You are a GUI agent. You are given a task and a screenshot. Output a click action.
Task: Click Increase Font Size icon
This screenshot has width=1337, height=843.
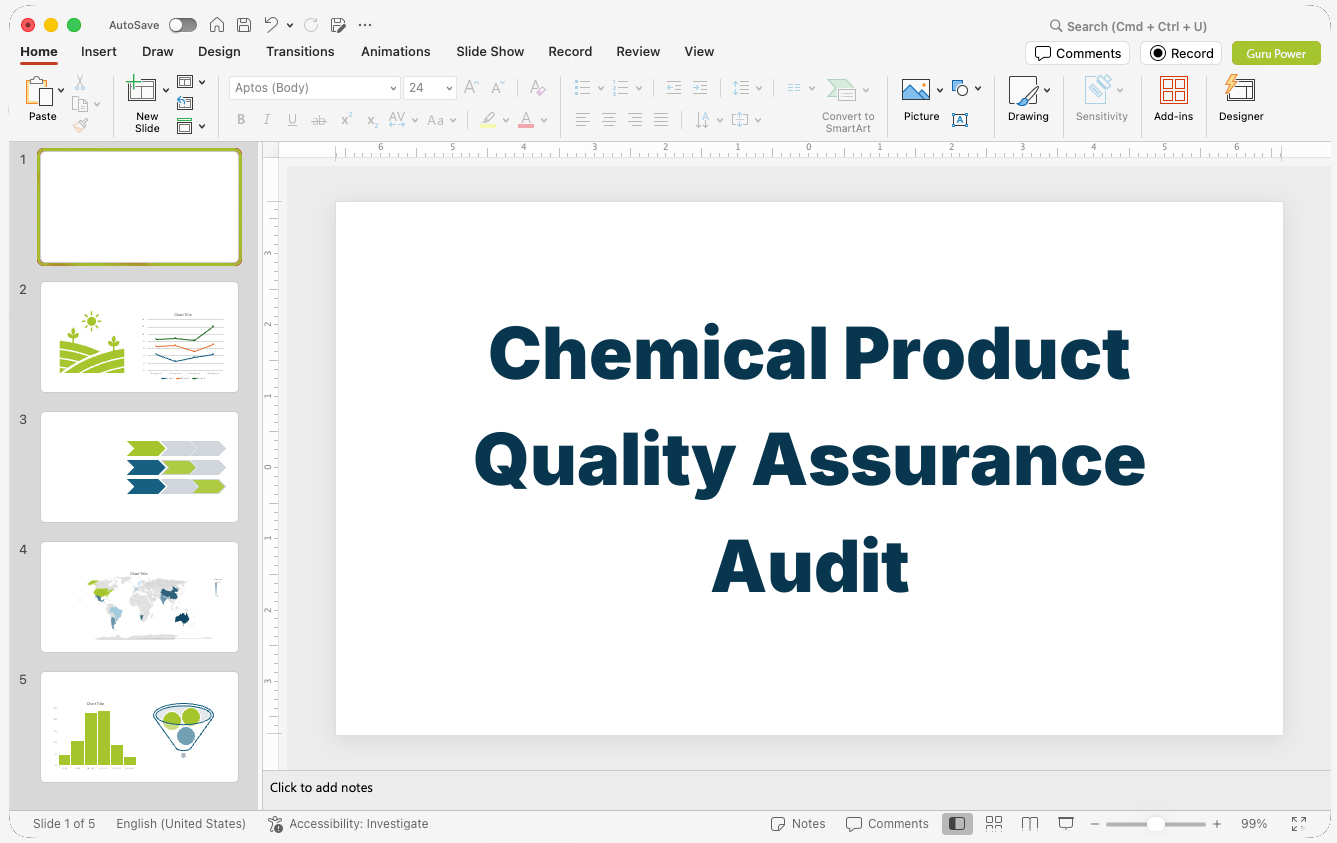(x=472, y=88)
